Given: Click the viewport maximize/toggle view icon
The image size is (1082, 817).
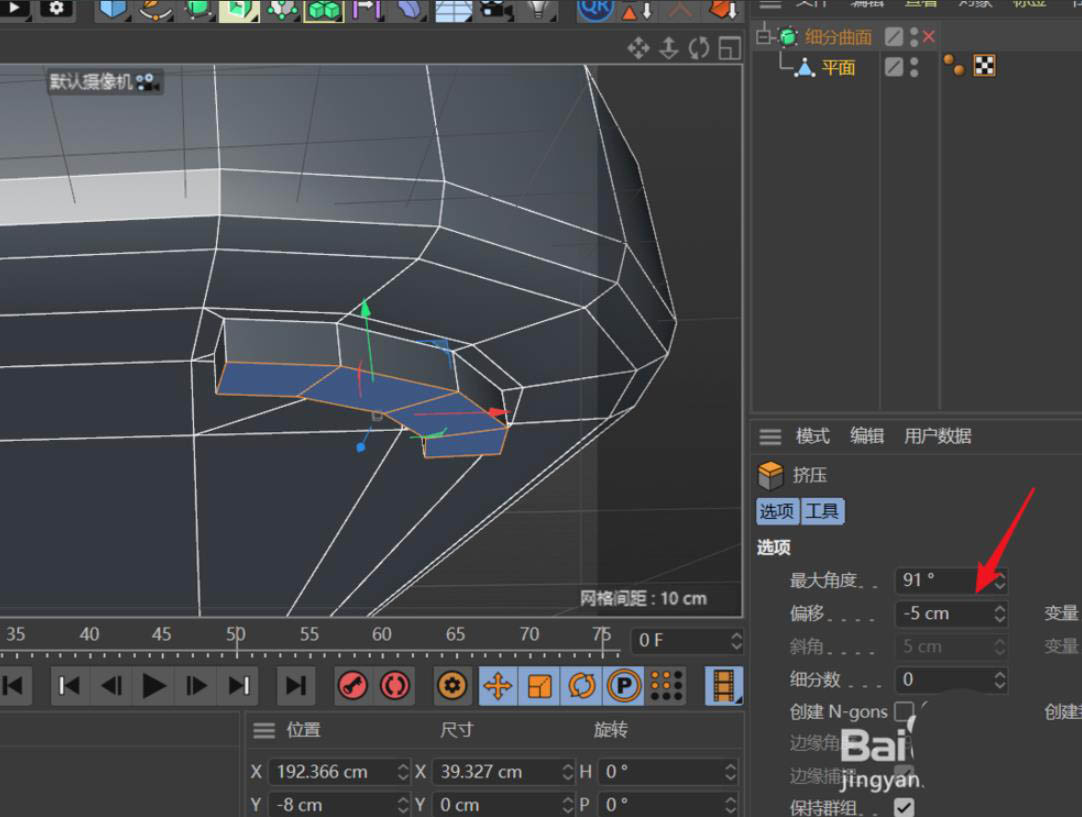Looking at the screenshot, I should click(729, 48).
